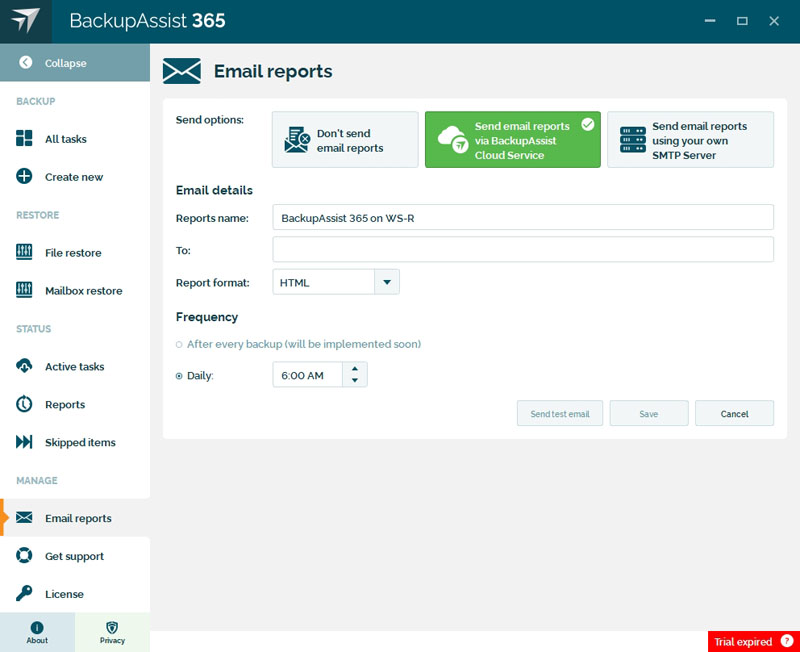Open Active tasks page
The height and width of the screenshot is (652, 800).
point(75,366)
